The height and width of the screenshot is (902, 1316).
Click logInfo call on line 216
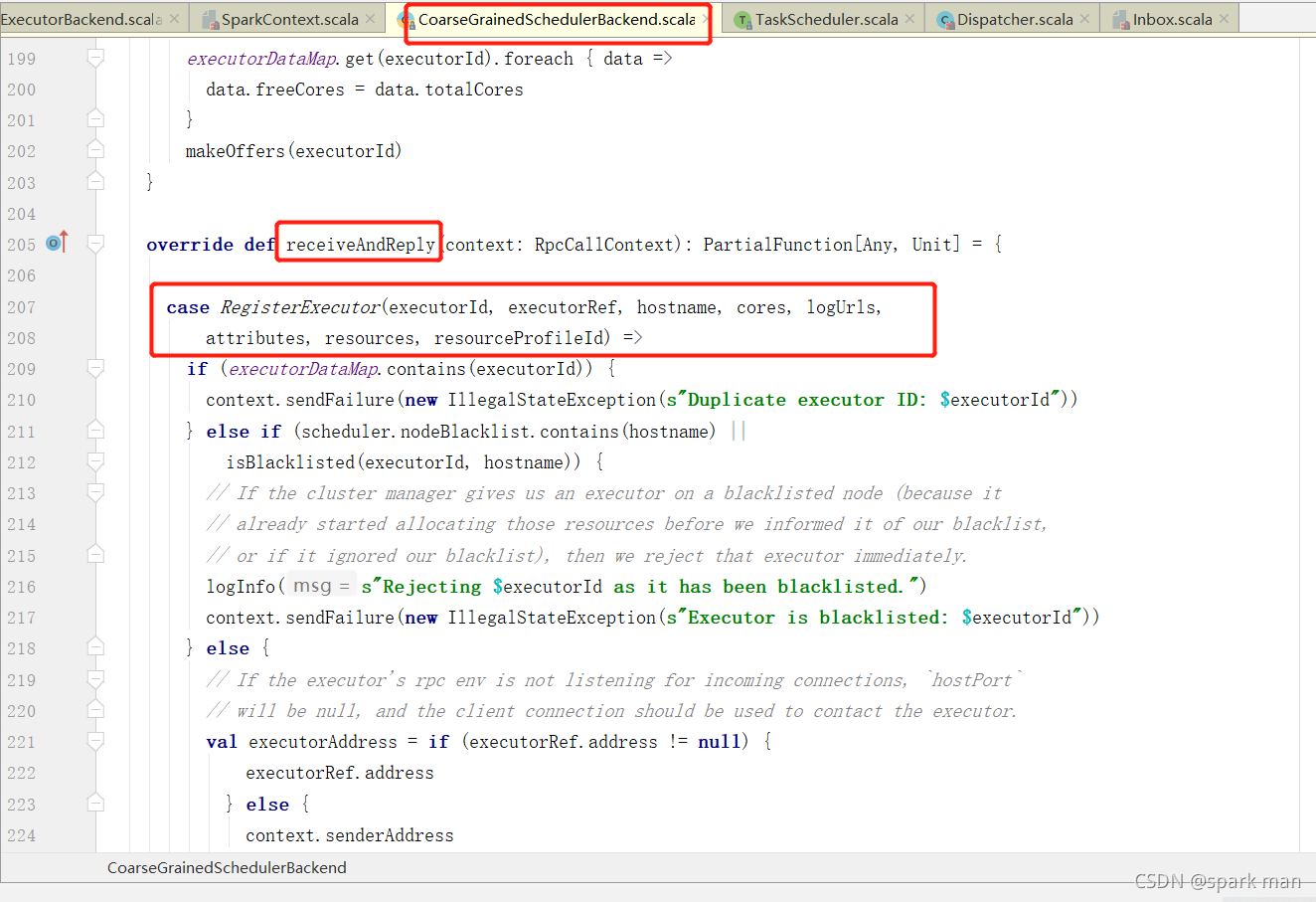[x=241, y=587]
